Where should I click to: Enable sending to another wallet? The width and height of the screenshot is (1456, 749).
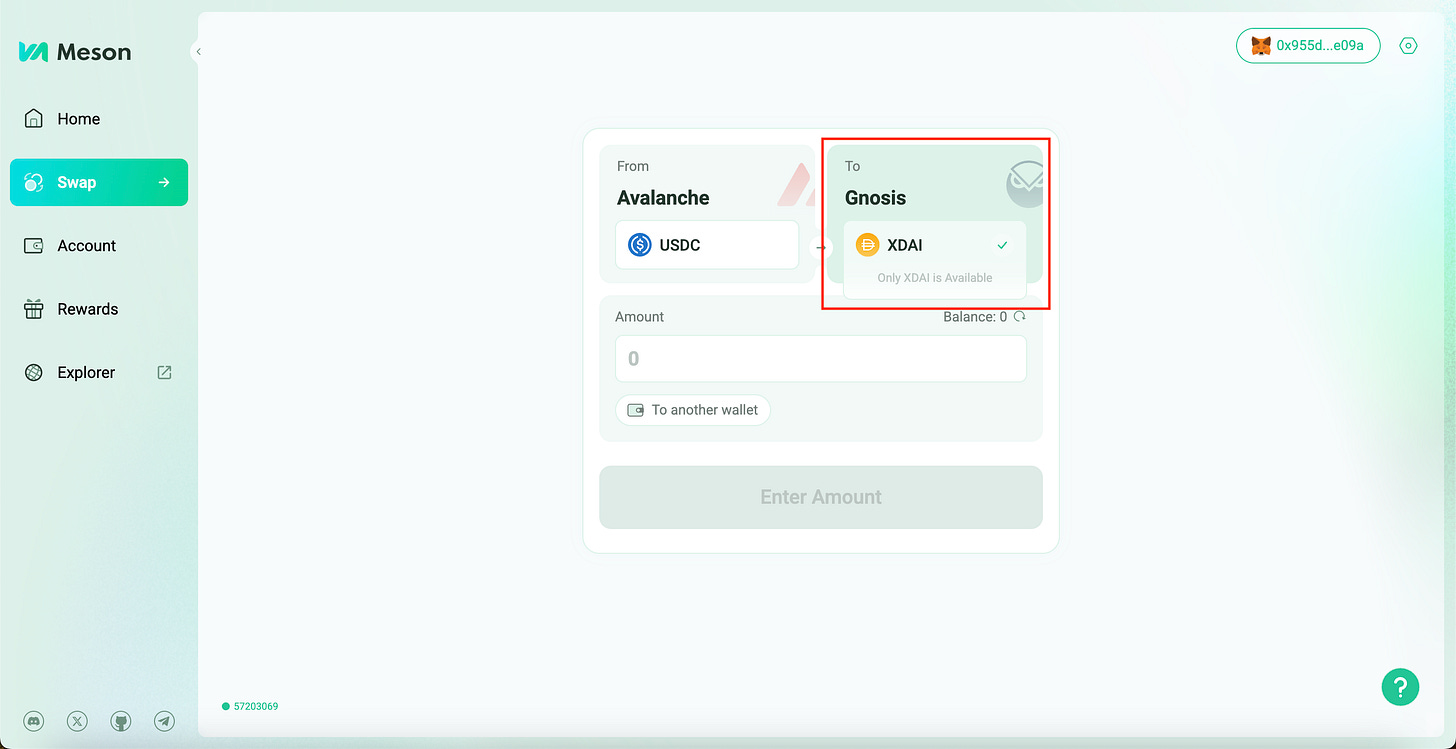pyautogui.click(x=693, y=410)
